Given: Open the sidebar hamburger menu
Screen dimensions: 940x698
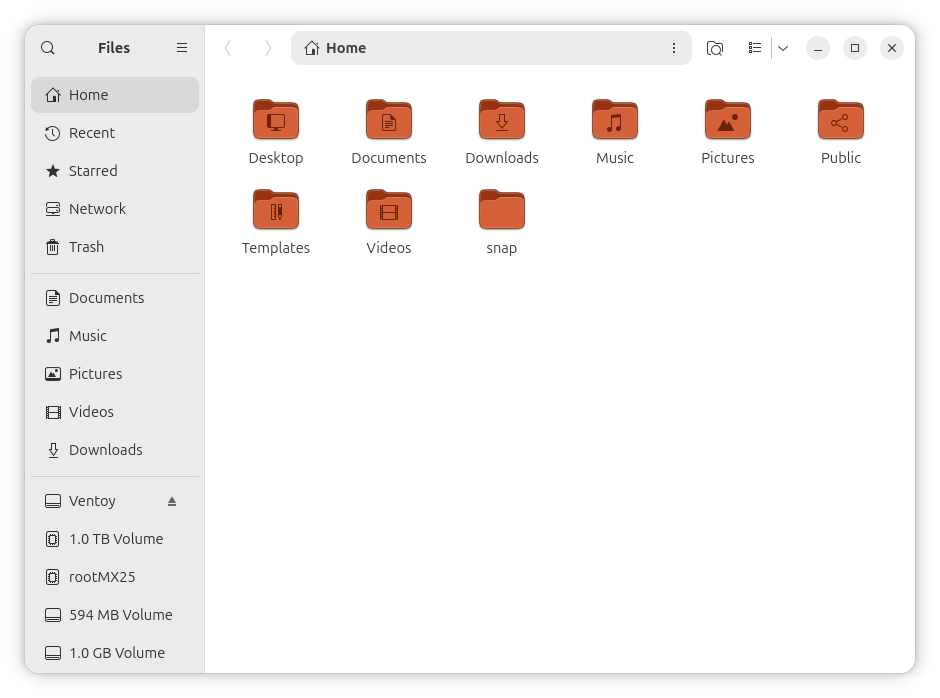Looking at the screenshot, I should pyautogui.click(x=182, y=48).
